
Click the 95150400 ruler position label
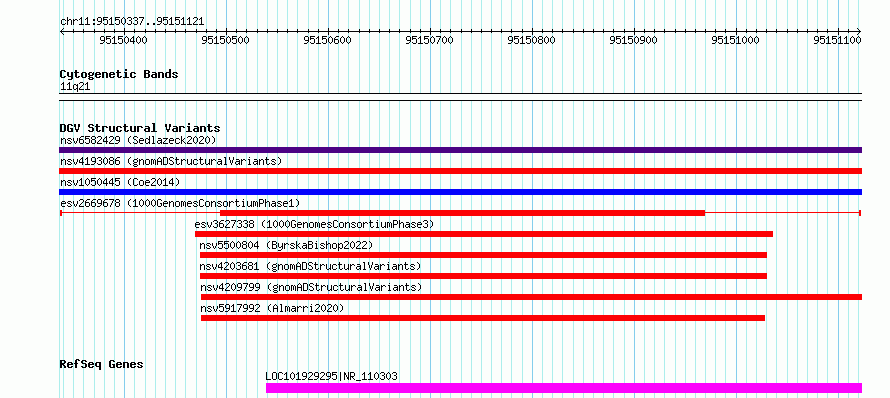coord(123,40)
